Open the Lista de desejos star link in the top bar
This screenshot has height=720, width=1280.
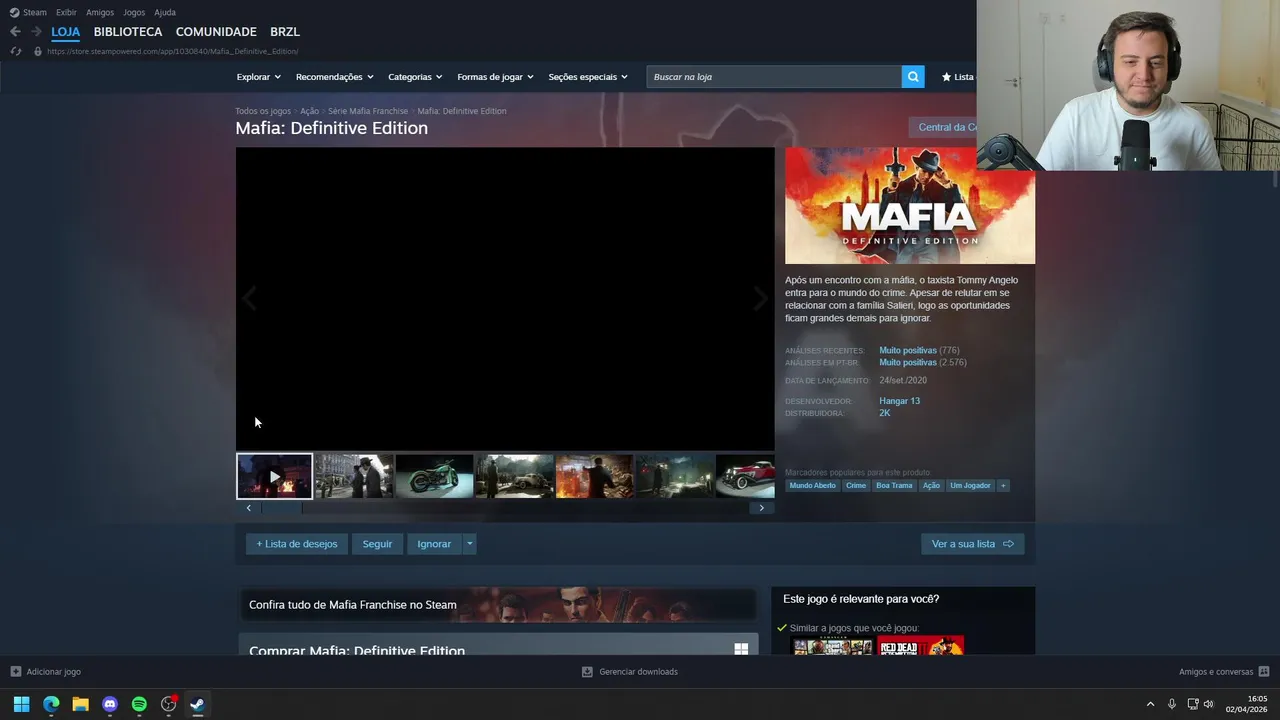(x=957, y=77)
